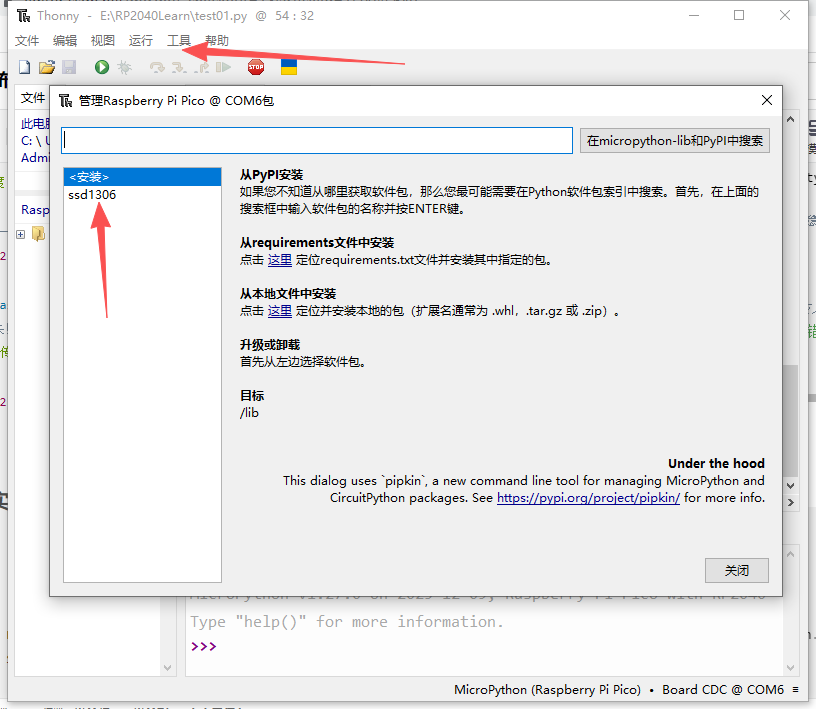Open the 编辑 menu
The width and height of the screenshot is (816, 709).
65,41
